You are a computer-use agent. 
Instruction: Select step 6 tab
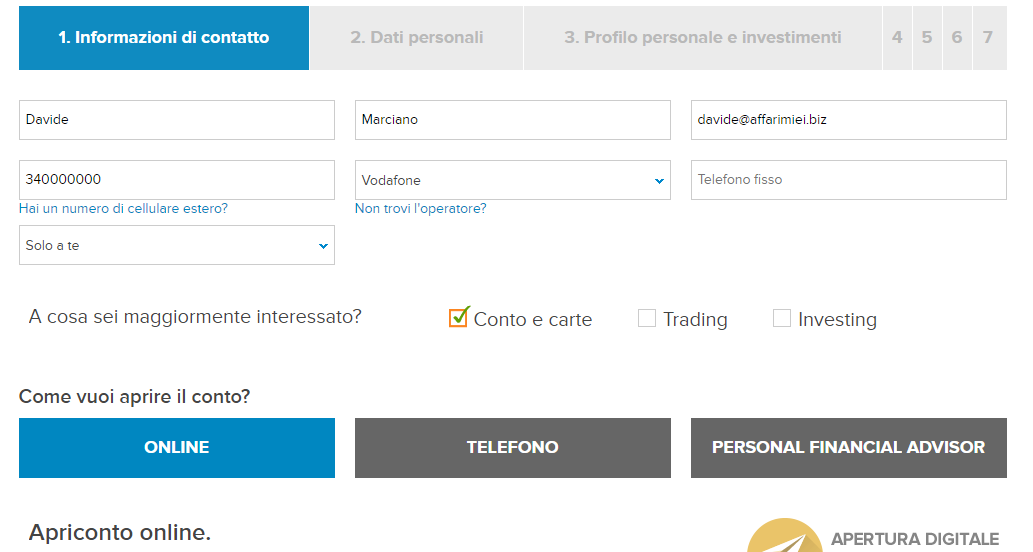957,38
